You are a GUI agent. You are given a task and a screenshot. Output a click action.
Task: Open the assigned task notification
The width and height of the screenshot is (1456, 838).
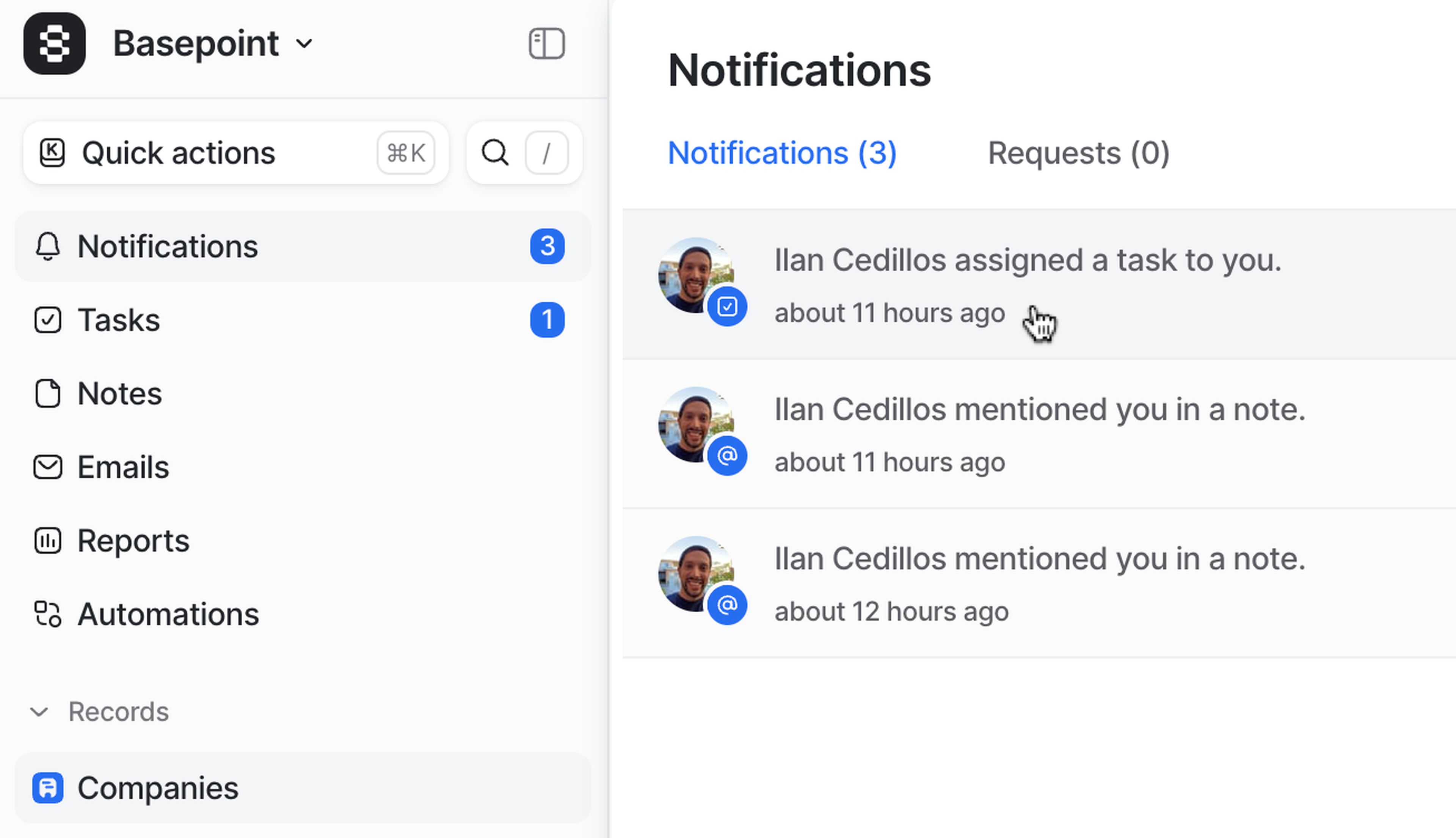click(x=1028, y=261)
